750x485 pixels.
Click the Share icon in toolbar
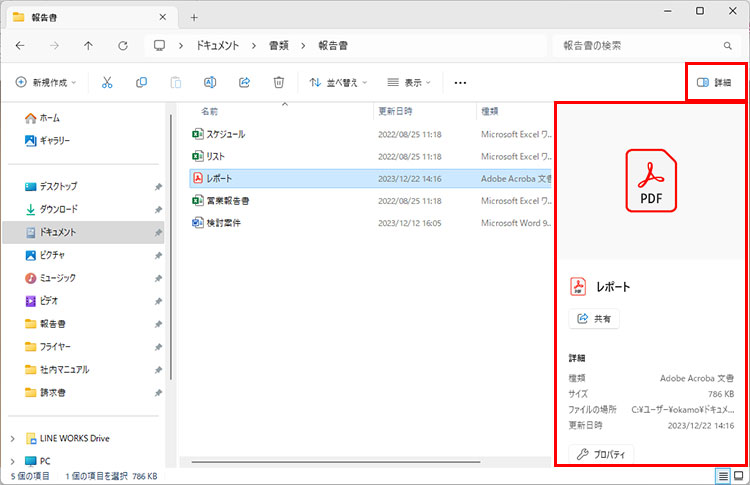pos(245,82)
